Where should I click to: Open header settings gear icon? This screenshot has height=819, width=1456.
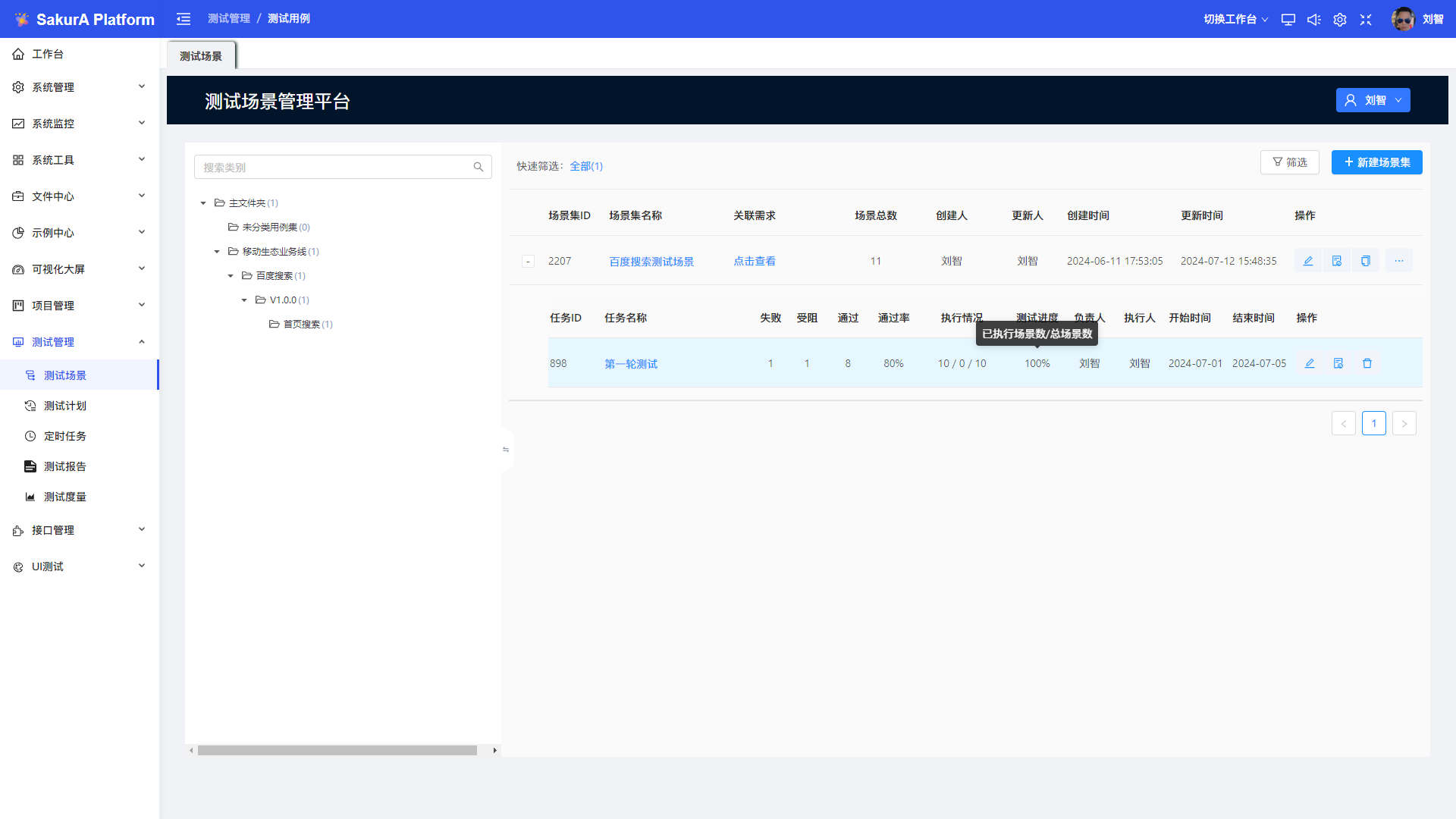pos(1340,20)
